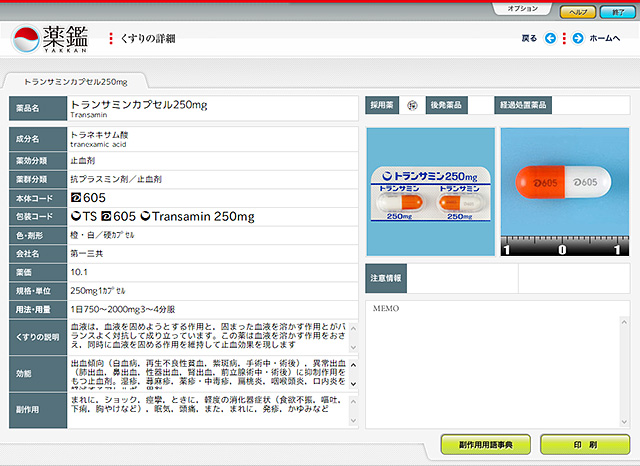Click the ingredient トラネキサム酸 text
640x466 pixels.
tap(99, 135)
